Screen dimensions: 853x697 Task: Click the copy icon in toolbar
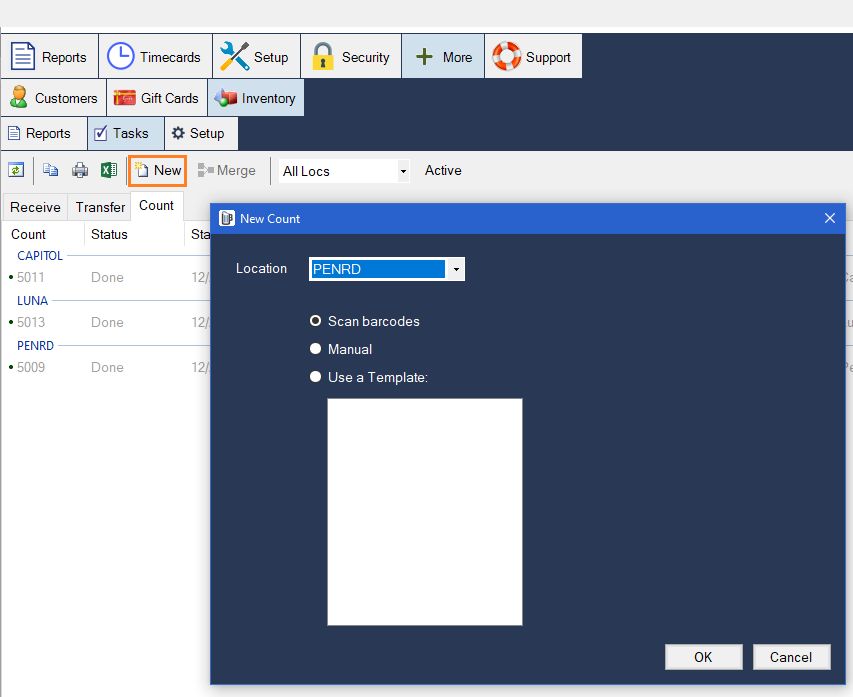point(51,170)
